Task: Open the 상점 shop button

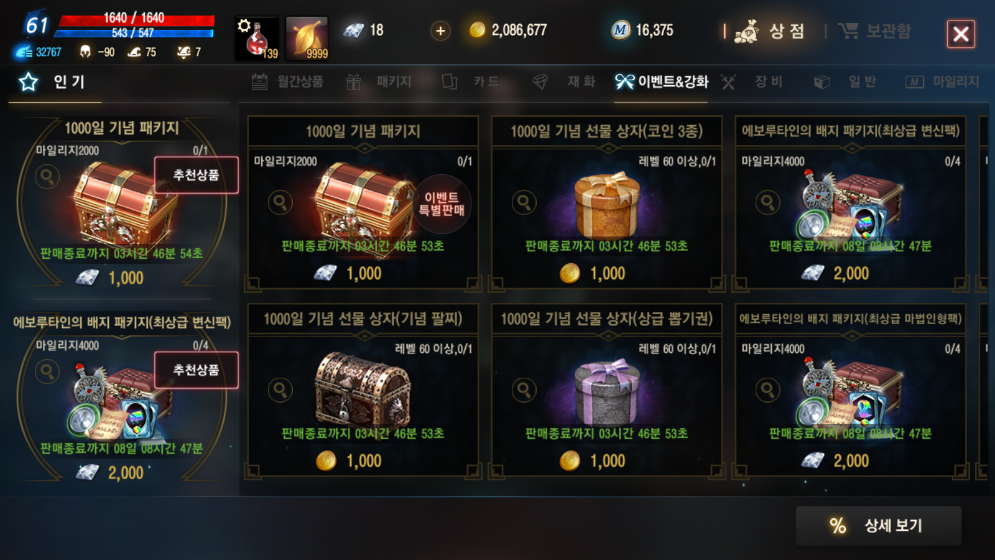Action: click(769, 30)
